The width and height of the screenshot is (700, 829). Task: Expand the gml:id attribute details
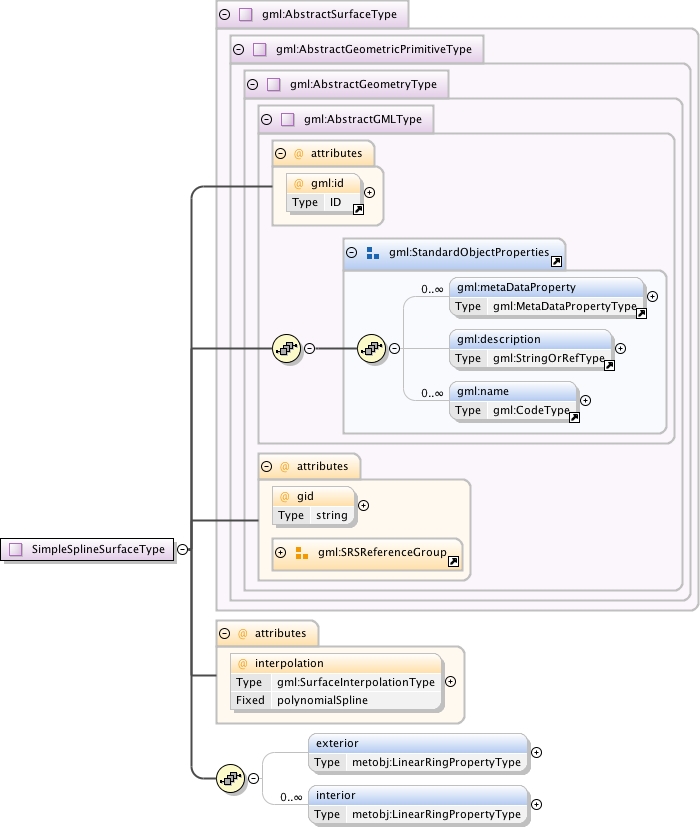coord(370,192)
